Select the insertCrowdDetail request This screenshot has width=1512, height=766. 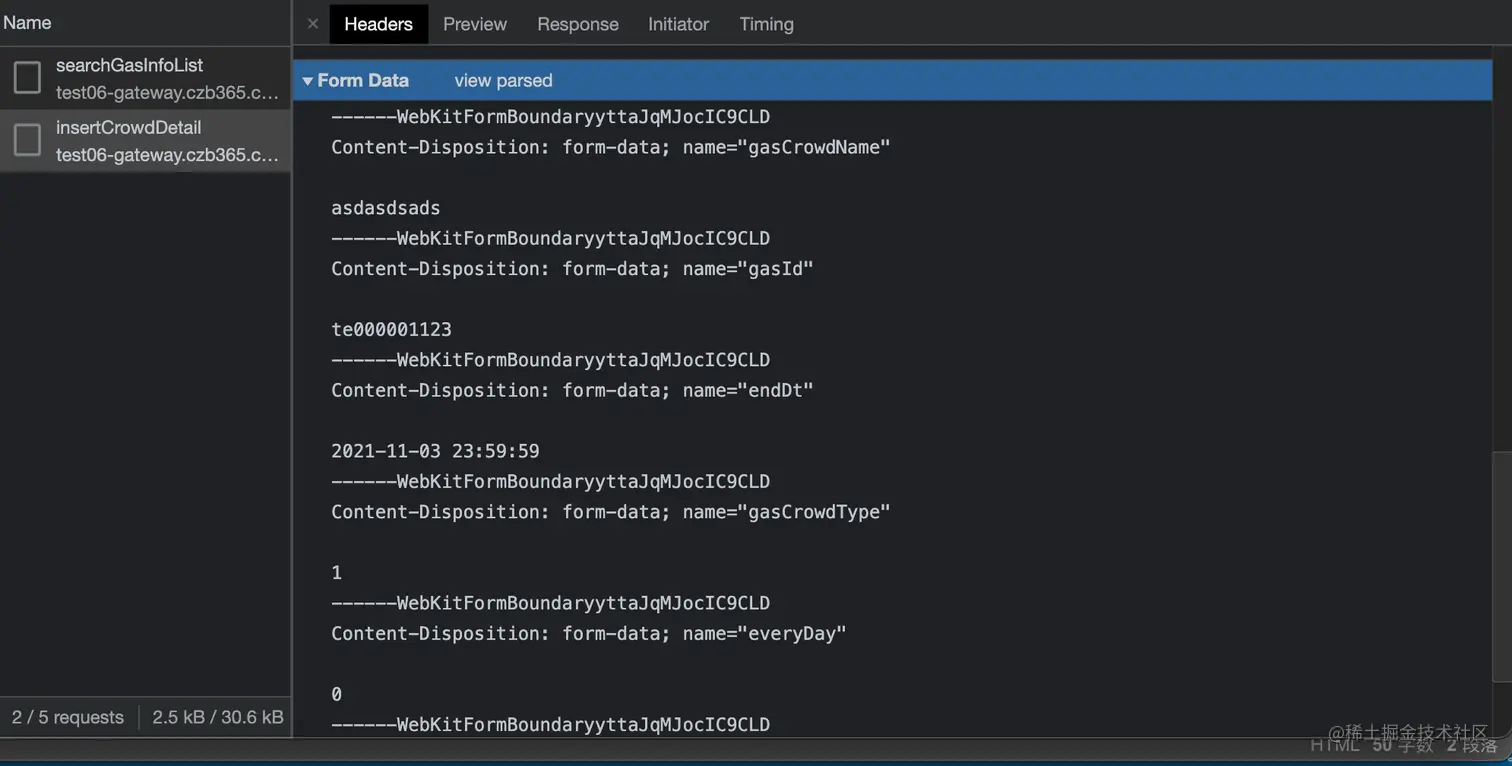pos(146,141)
